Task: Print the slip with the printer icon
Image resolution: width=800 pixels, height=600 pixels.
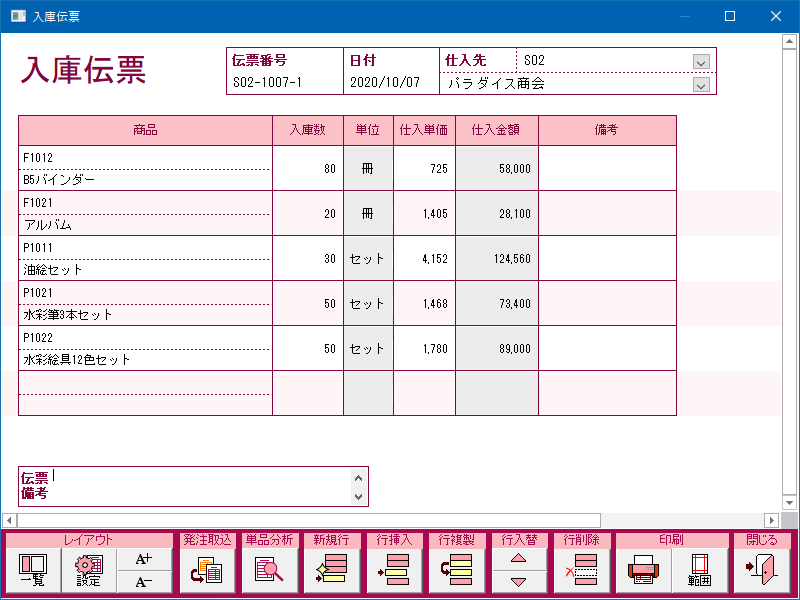Action: [x=643, y=571]
